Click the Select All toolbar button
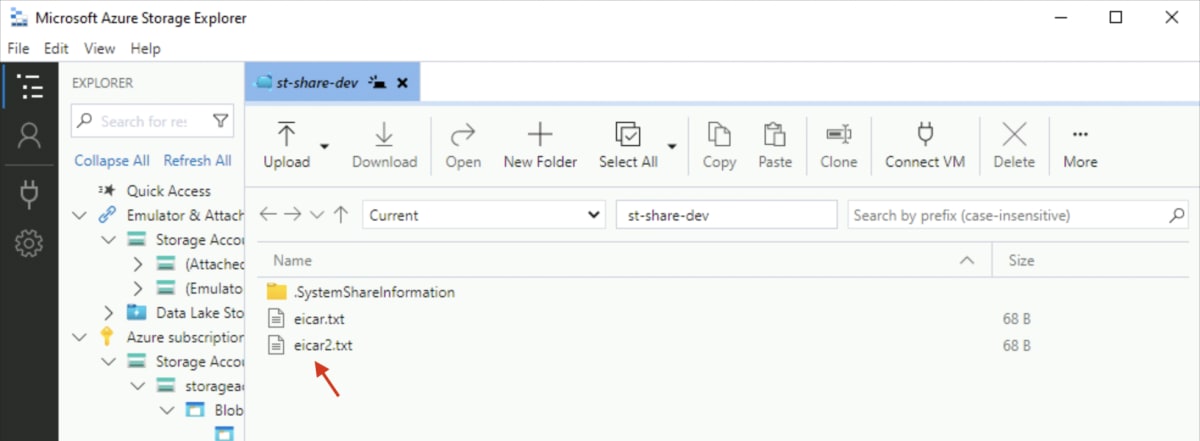The image size is (1200, 441). (x=628, y=145)
